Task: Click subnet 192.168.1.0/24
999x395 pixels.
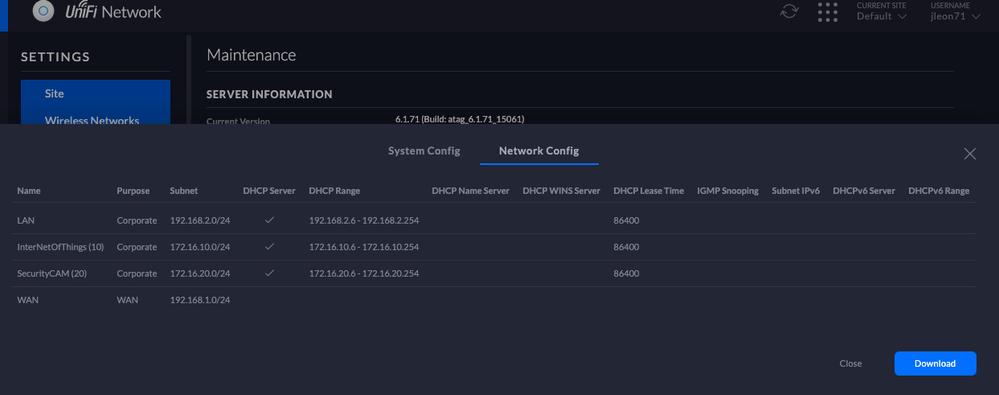Action: click(x=200, y=300)
